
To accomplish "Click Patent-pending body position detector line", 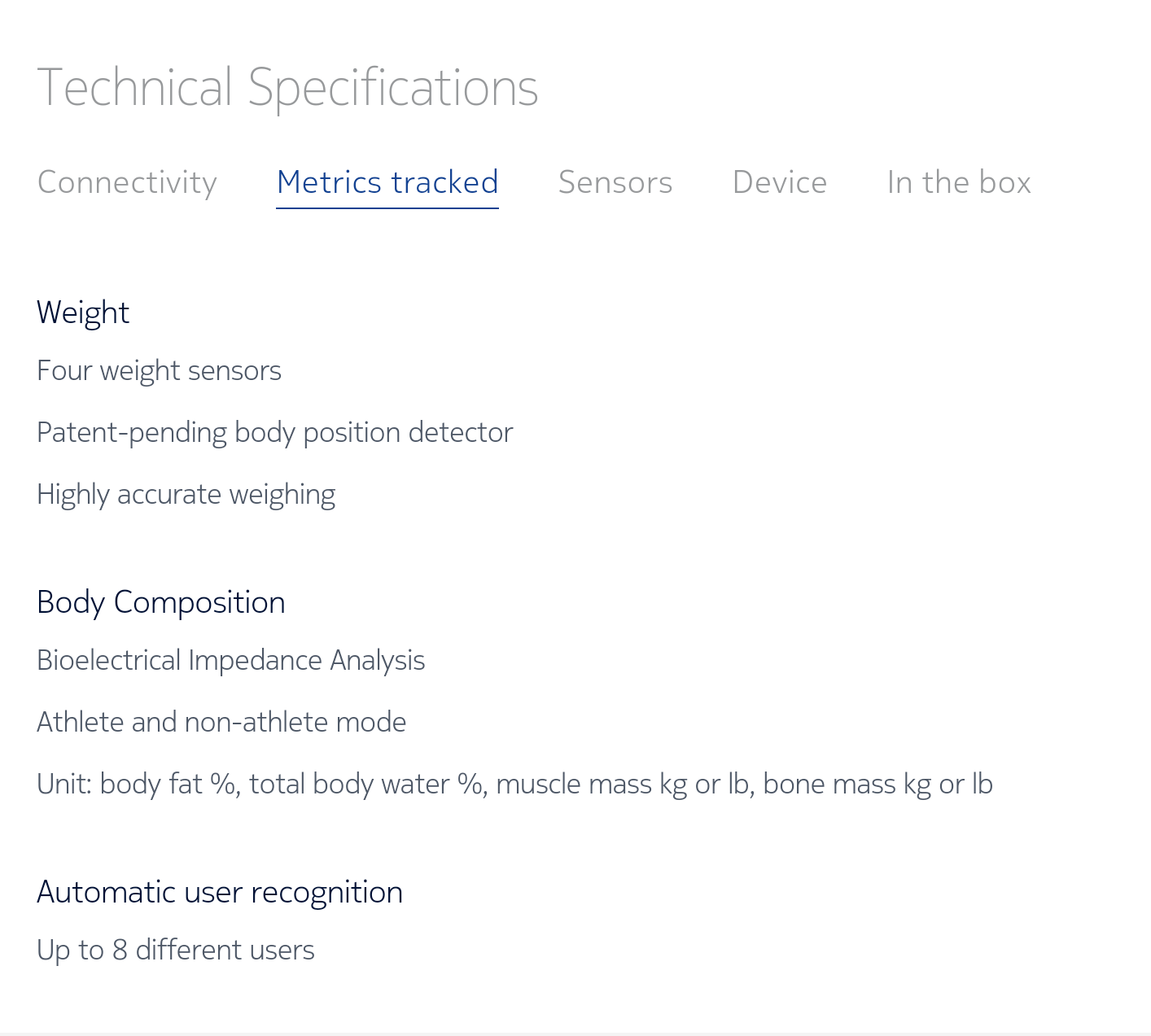I will tap(275, 433).
